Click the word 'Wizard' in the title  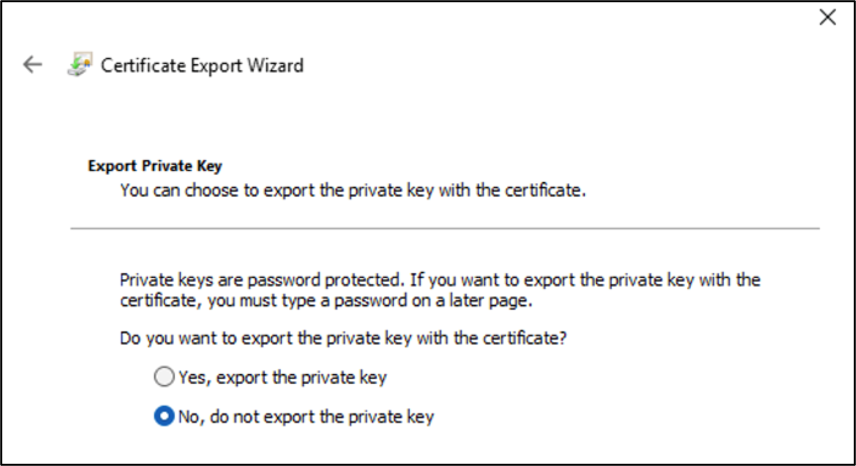click(275, 65)
